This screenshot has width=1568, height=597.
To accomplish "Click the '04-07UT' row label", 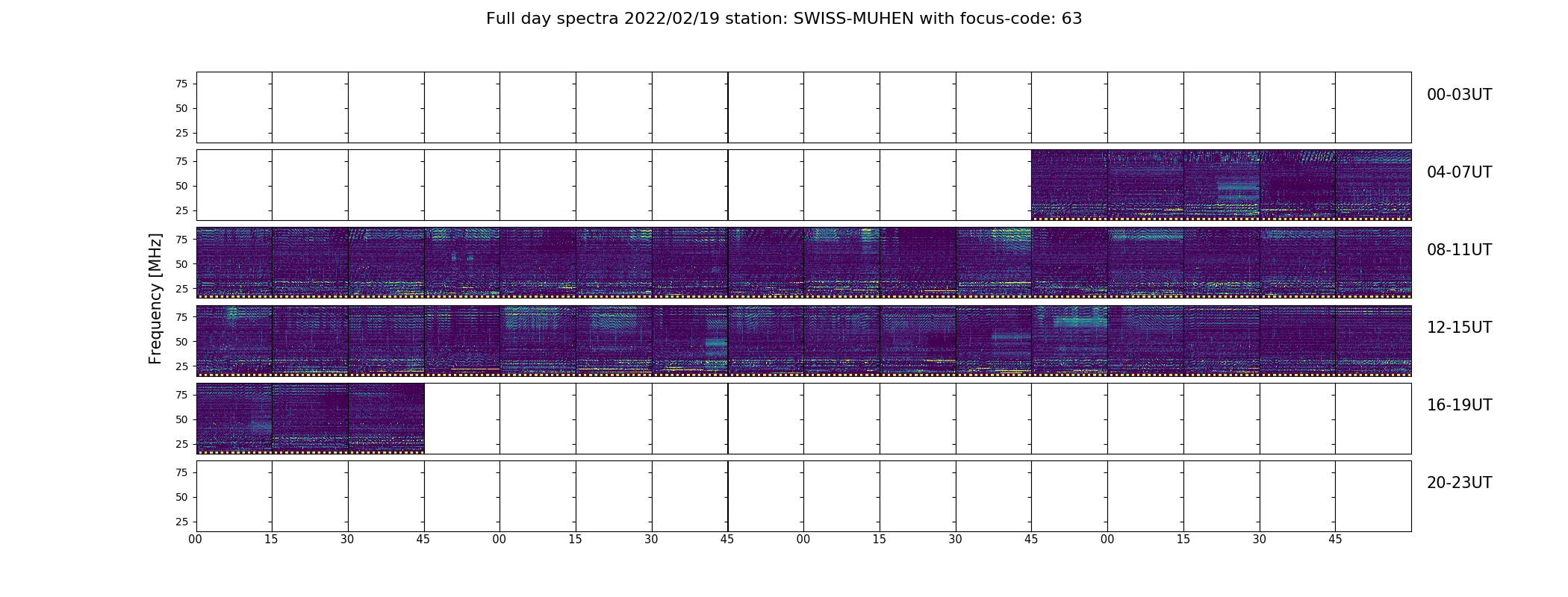I will (1459, 172).
